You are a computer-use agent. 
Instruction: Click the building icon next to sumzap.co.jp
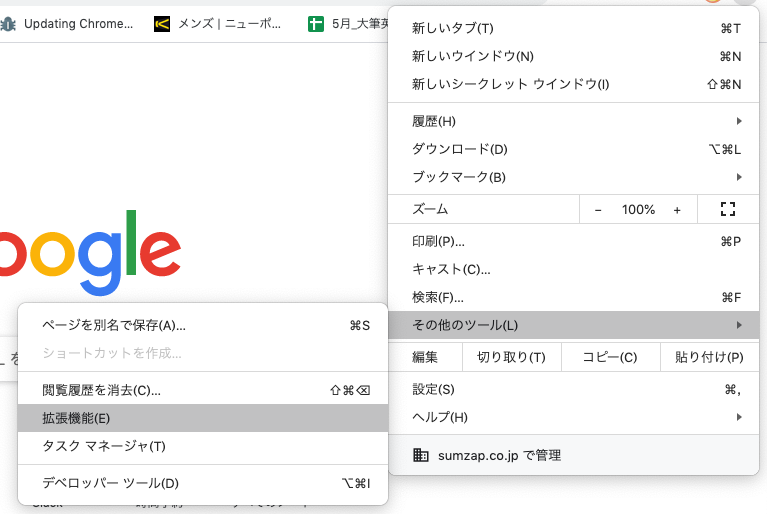coord(421,455)
